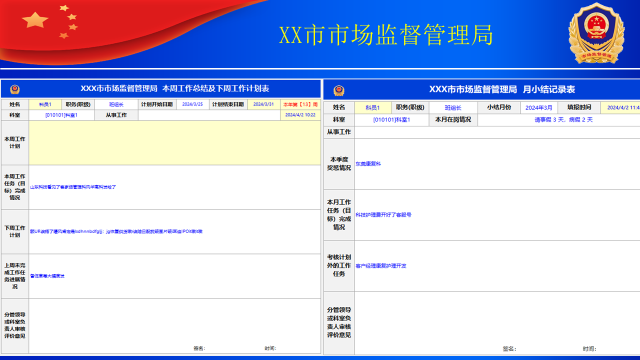The image size is (640, 360).
Task: Click the 本季度奖惩情况 text area
Action: [497, 164]
